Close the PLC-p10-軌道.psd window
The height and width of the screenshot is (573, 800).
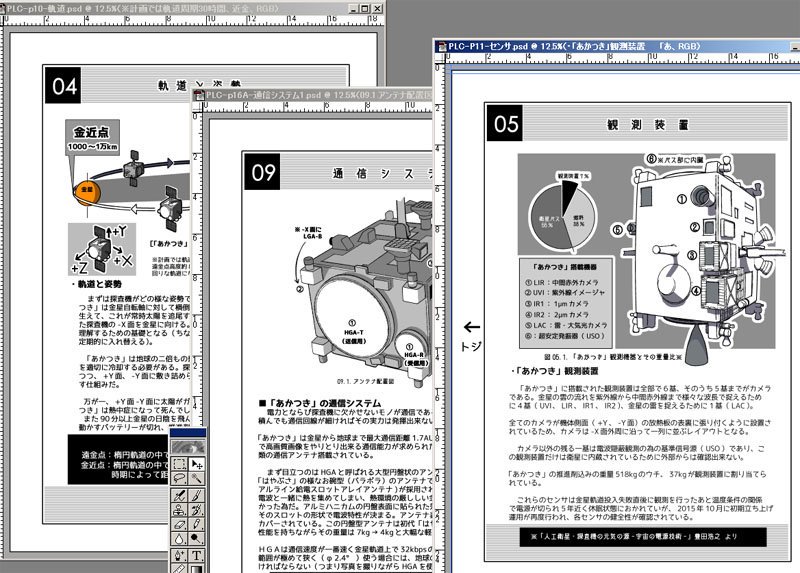click(377, 9)
